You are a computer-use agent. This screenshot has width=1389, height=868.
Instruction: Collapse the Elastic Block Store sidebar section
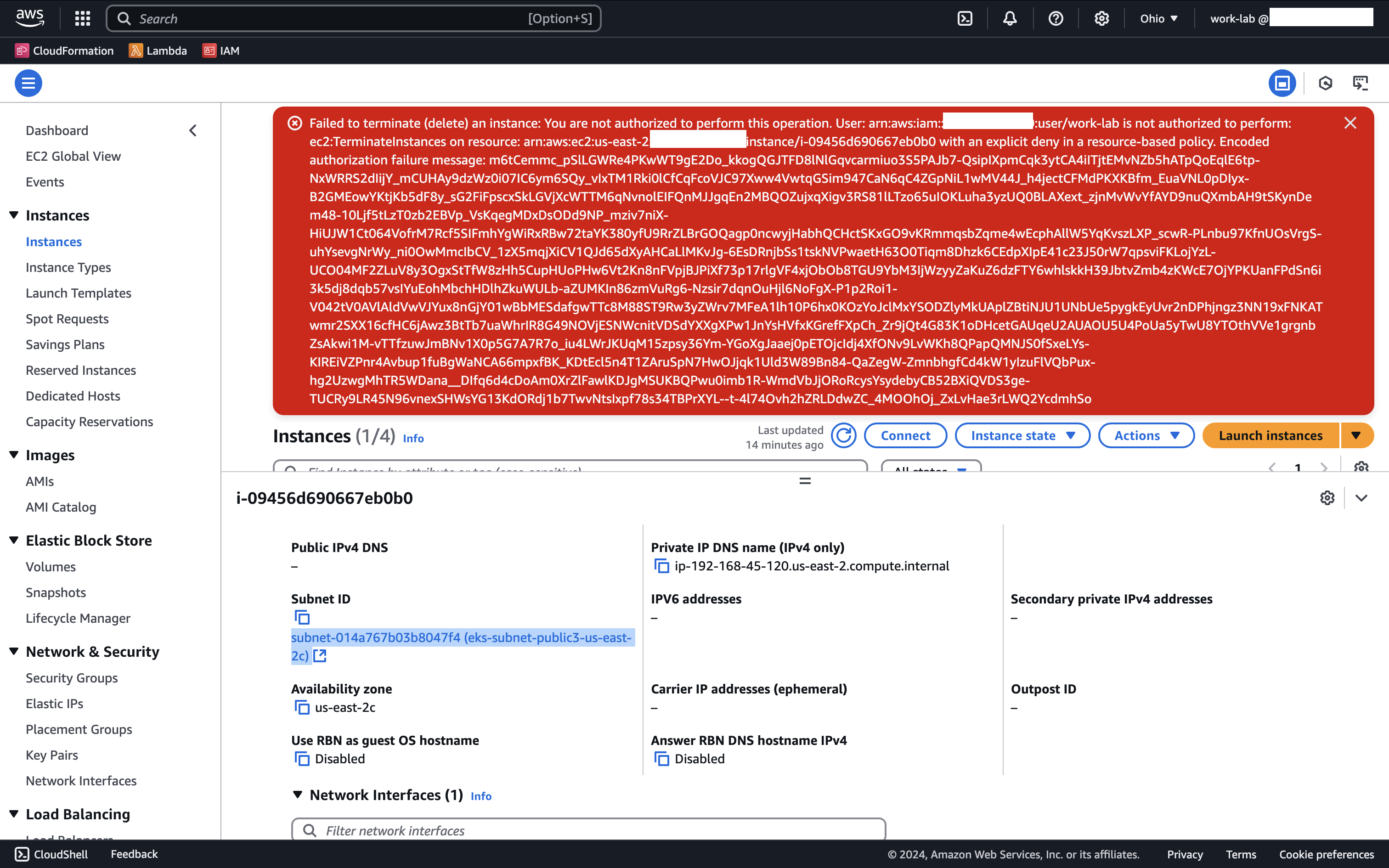click(x=14, y=540)
